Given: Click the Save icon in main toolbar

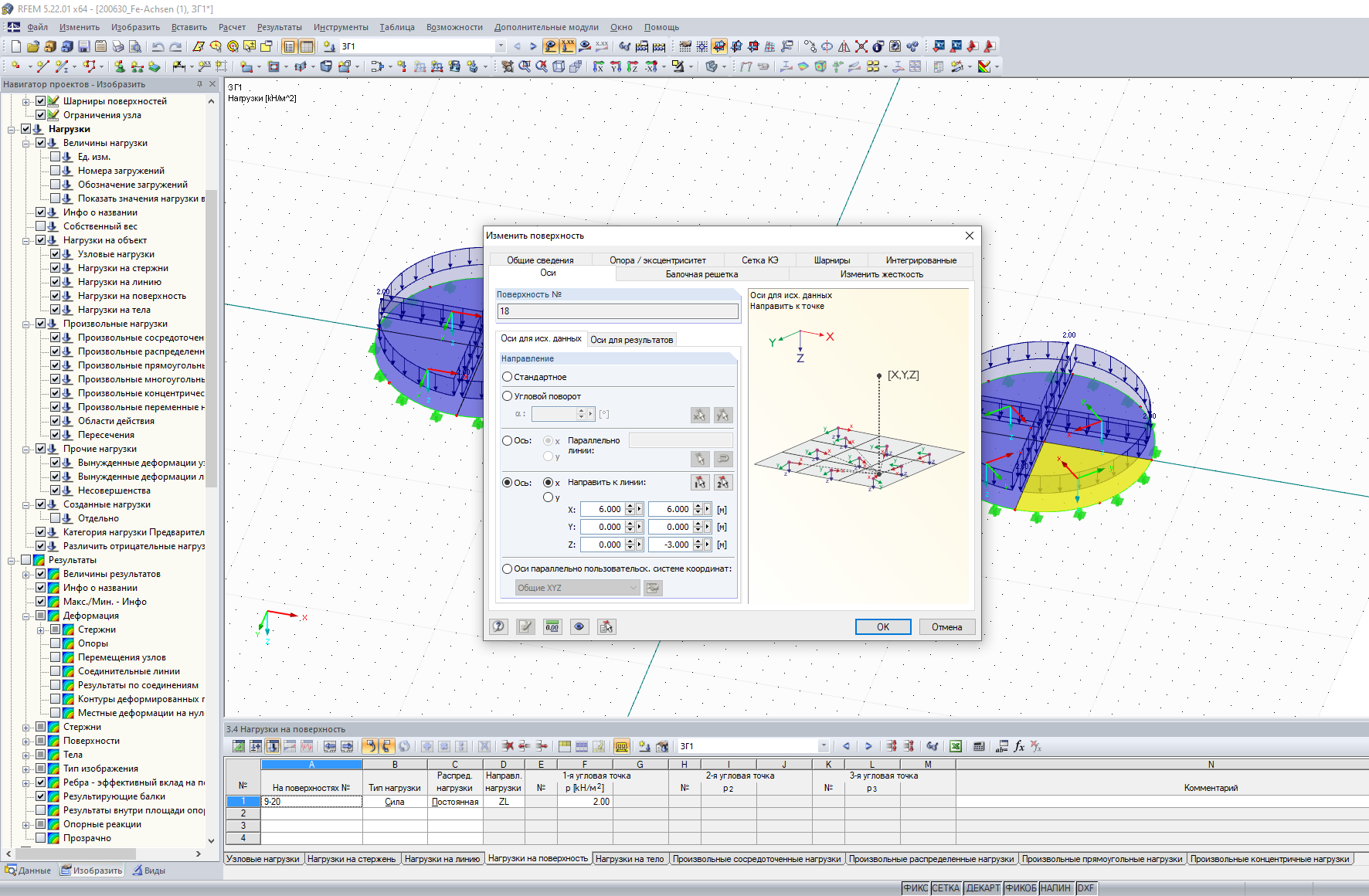Looking at the screenshot, I should point(84,46).
